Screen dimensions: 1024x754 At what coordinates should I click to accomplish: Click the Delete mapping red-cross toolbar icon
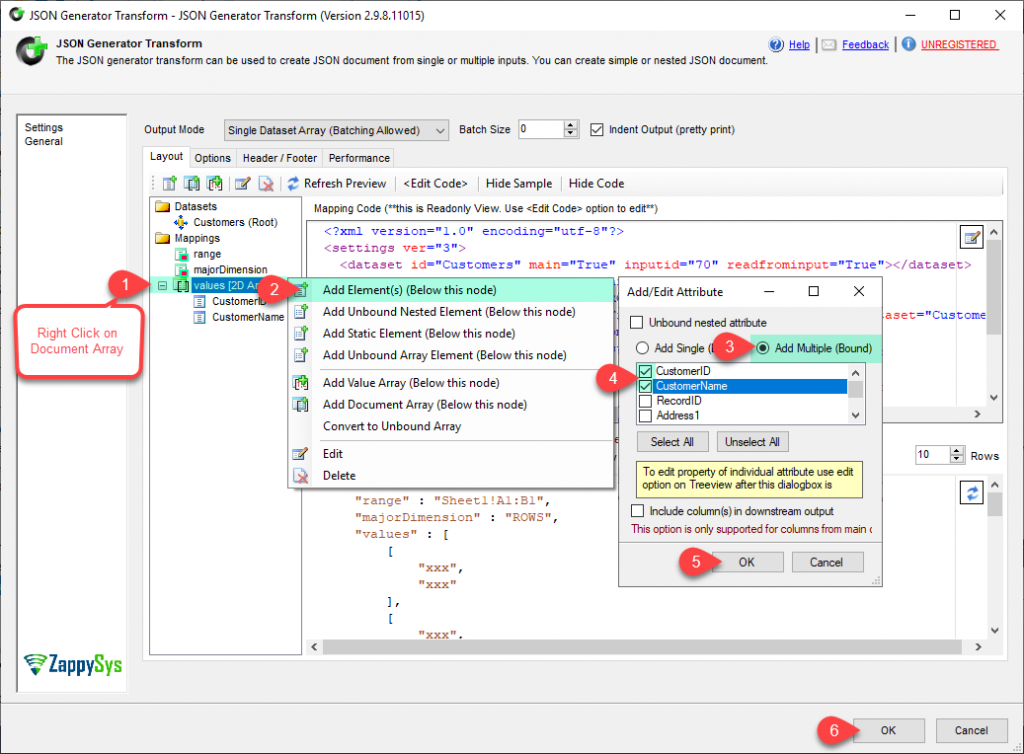[x=267, y=183]
